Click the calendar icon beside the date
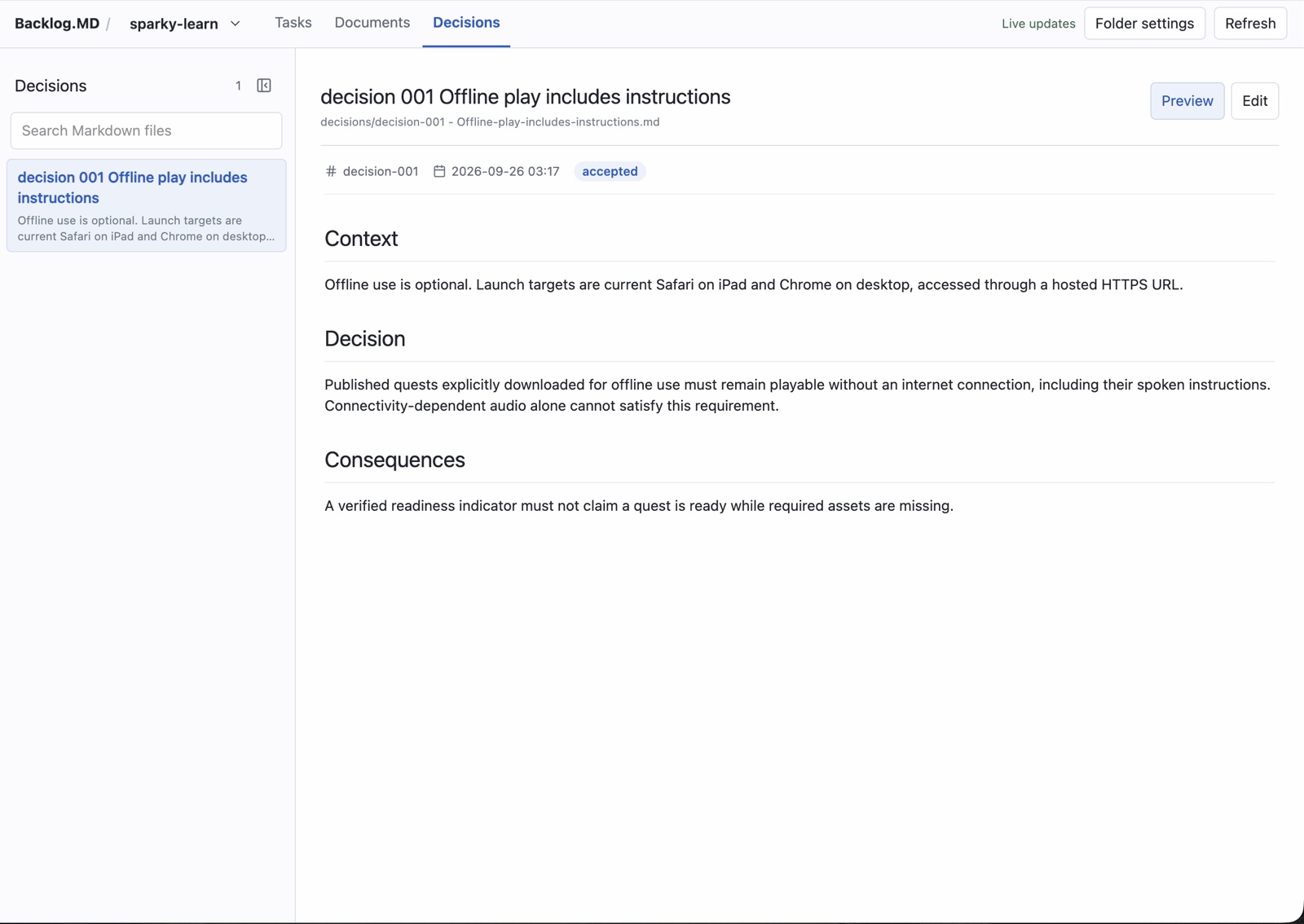1304x924 pixels. [x=439, y=171]
